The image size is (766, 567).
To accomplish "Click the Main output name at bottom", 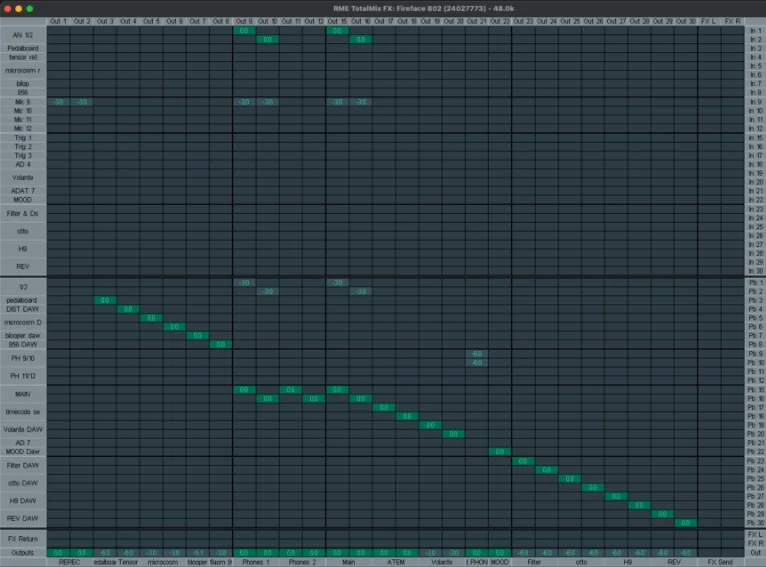I will point(348,562).
